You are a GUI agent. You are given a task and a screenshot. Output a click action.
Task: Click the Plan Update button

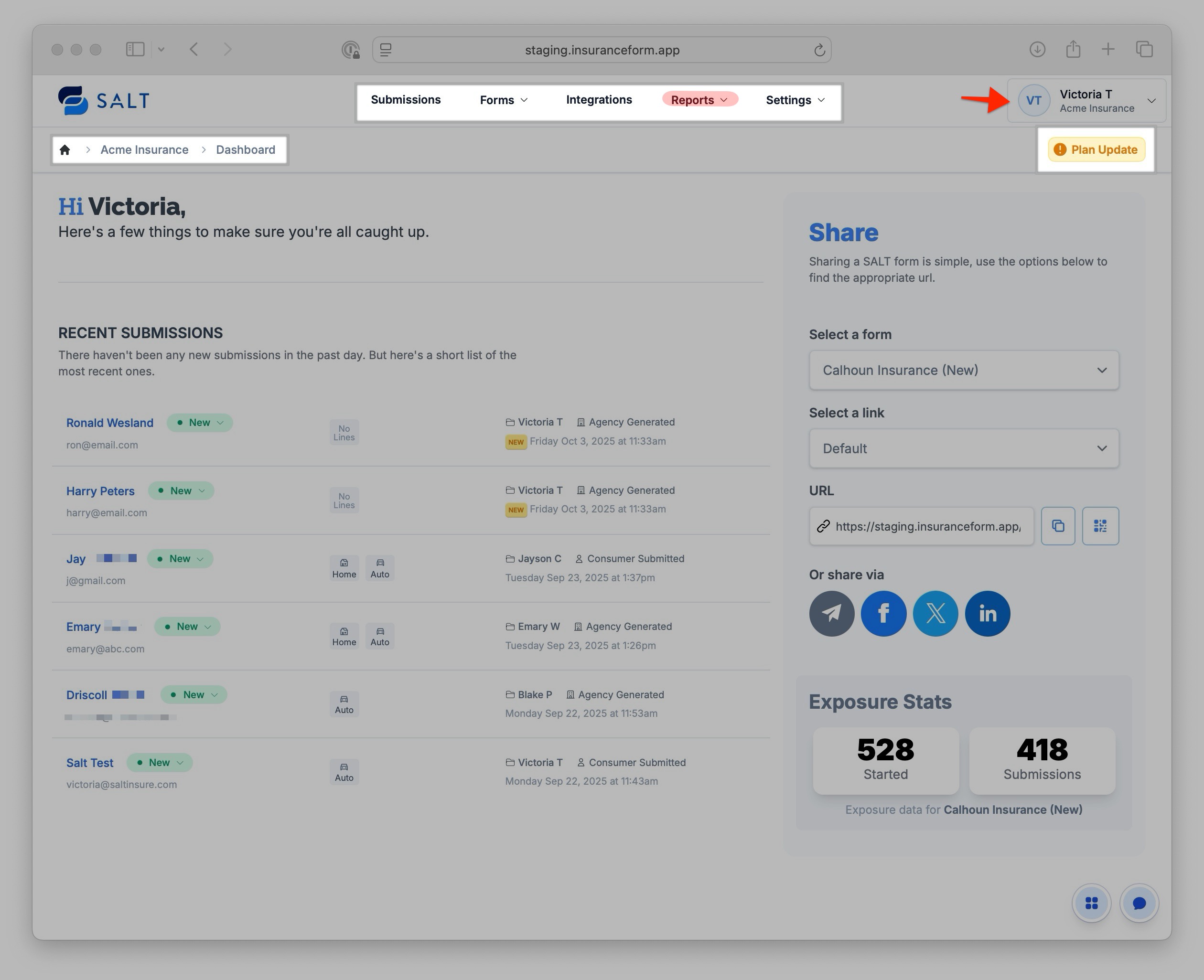coord(1096,149)
